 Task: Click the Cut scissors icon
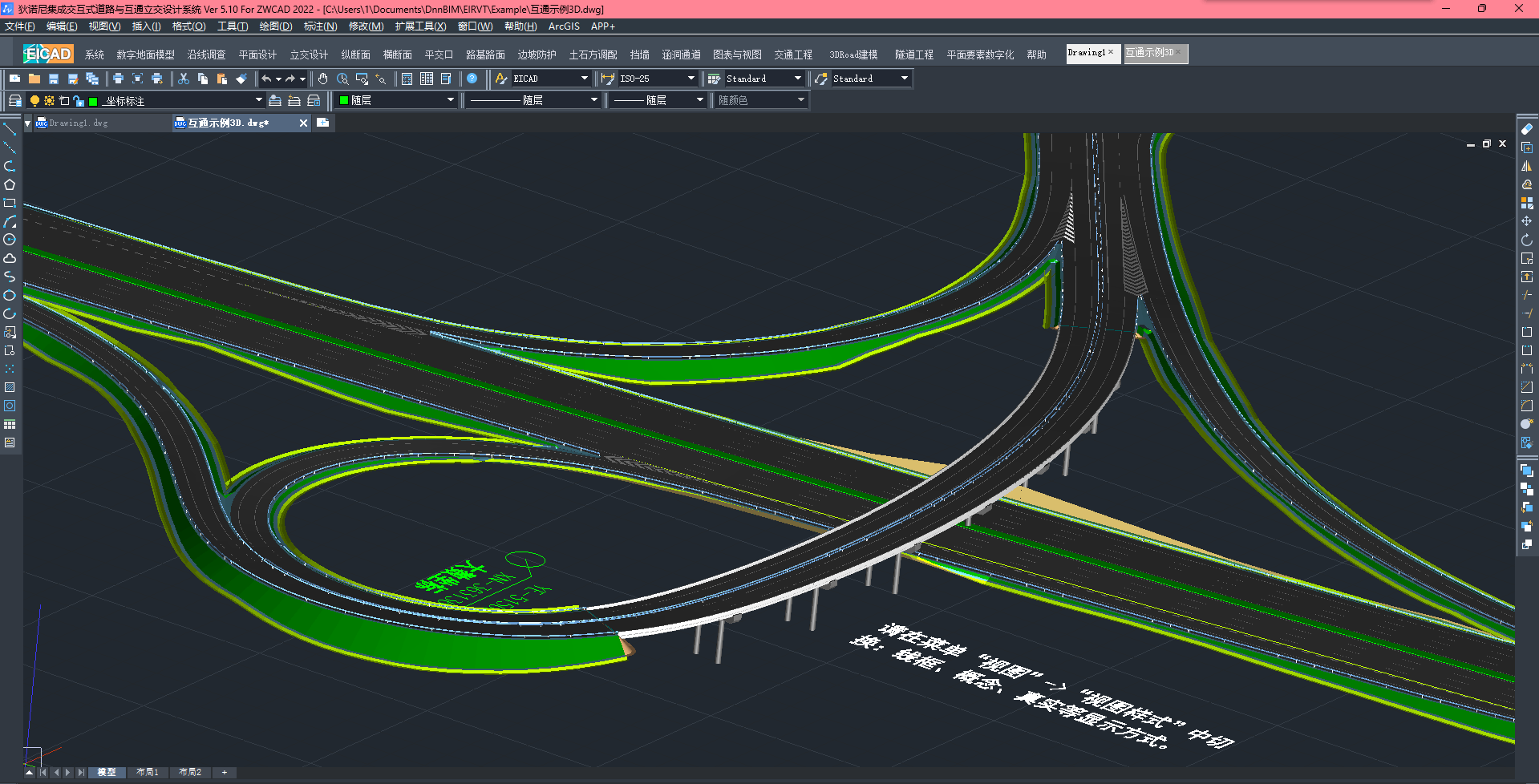[184, 79]
